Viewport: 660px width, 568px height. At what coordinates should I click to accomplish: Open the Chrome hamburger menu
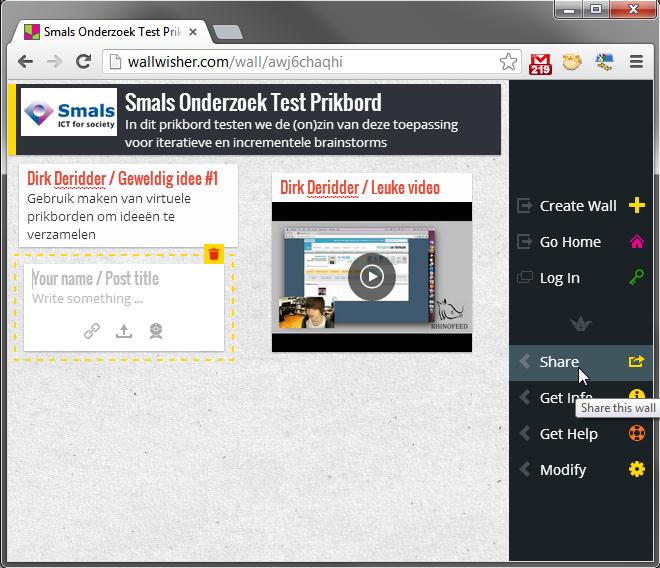point(636,61)
